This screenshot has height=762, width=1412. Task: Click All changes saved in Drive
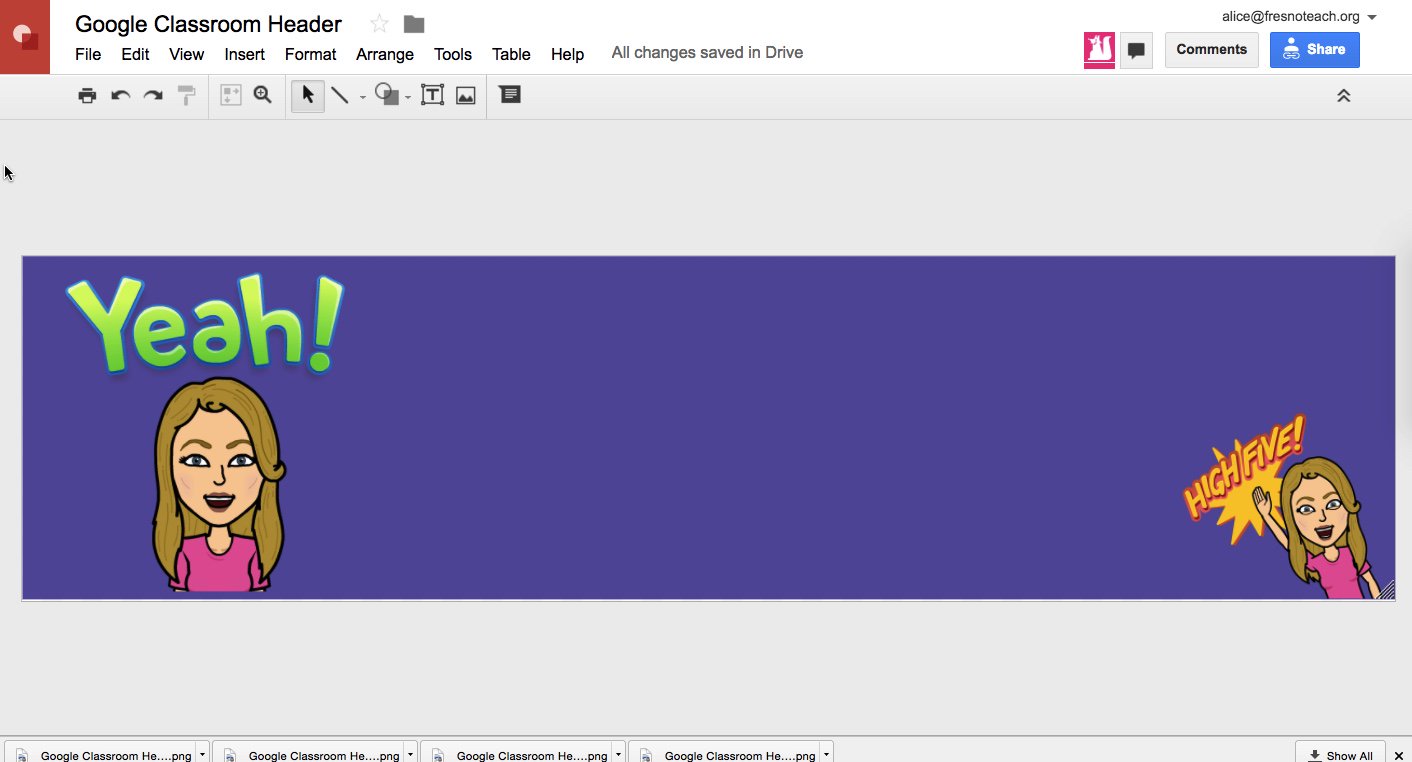click(x=707, y=52)
